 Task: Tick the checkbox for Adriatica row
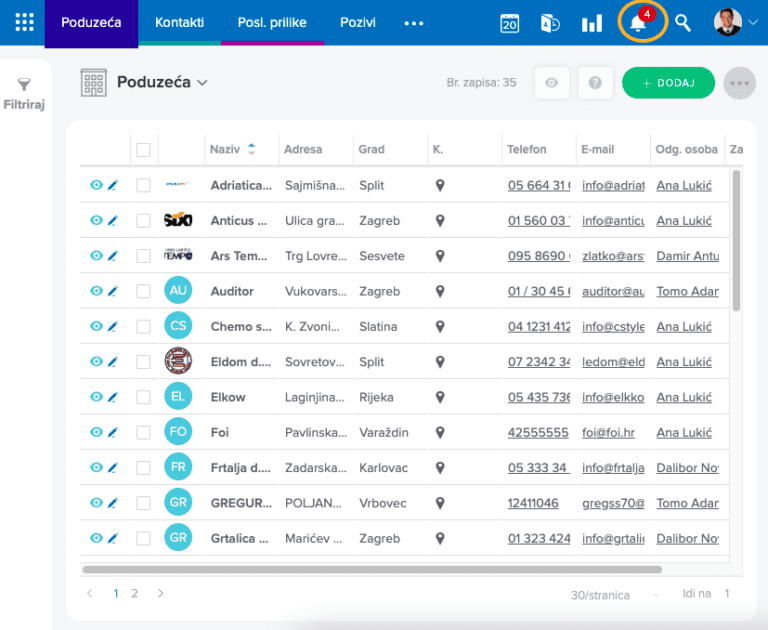coord(143,185)
